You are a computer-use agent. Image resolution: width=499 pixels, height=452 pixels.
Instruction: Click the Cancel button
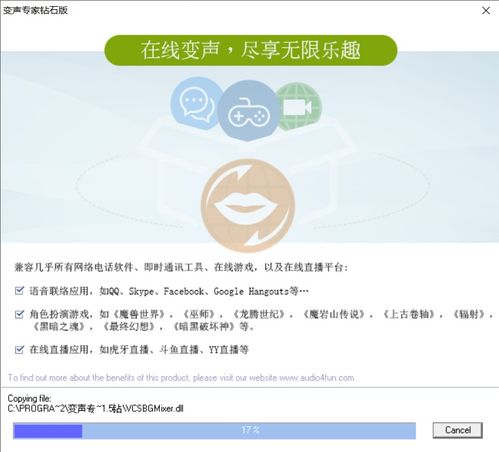coord(457,430)
